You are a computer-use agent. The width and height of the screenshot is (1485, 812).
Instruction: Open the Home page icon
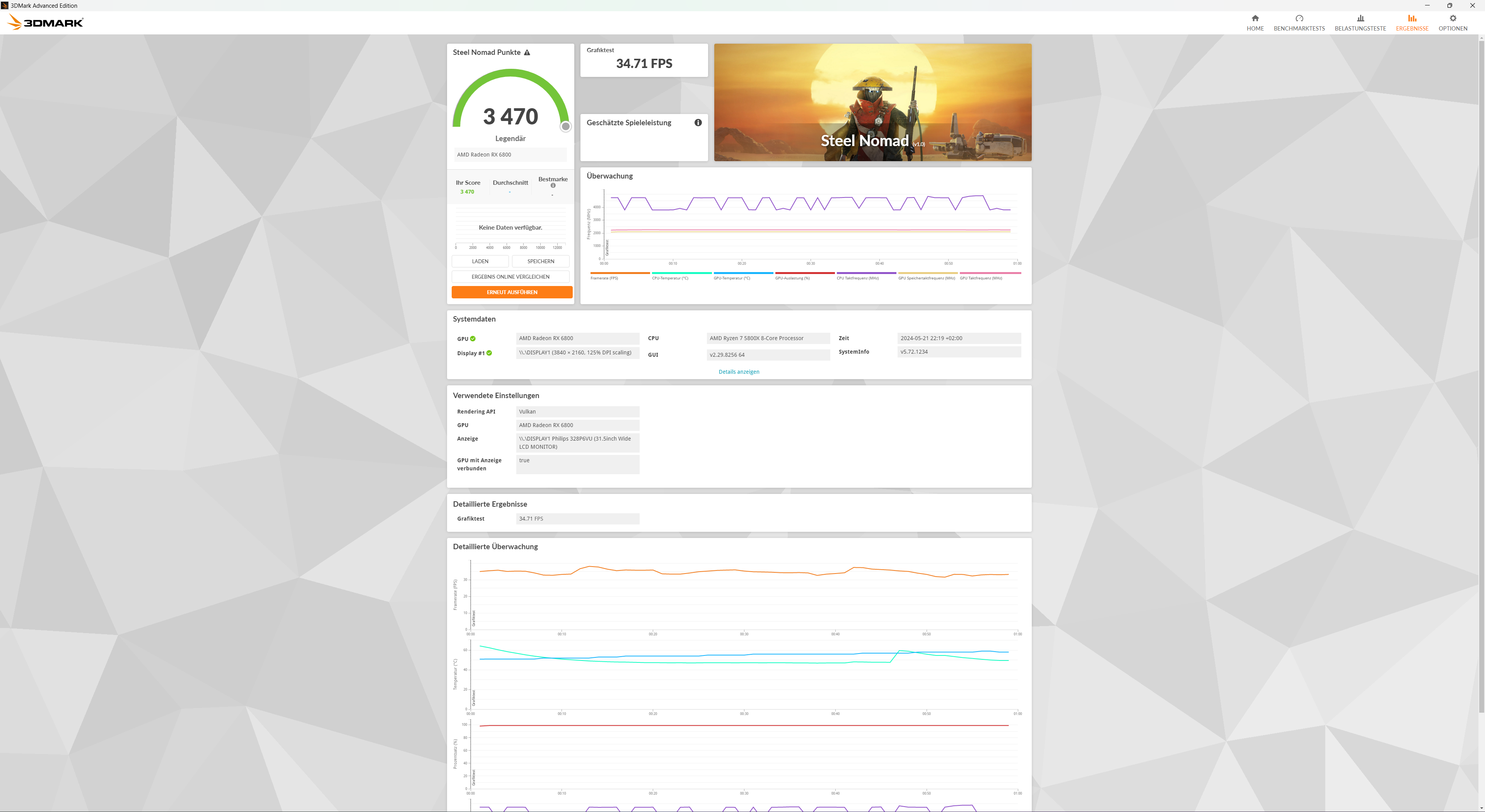coord(1255,19)
